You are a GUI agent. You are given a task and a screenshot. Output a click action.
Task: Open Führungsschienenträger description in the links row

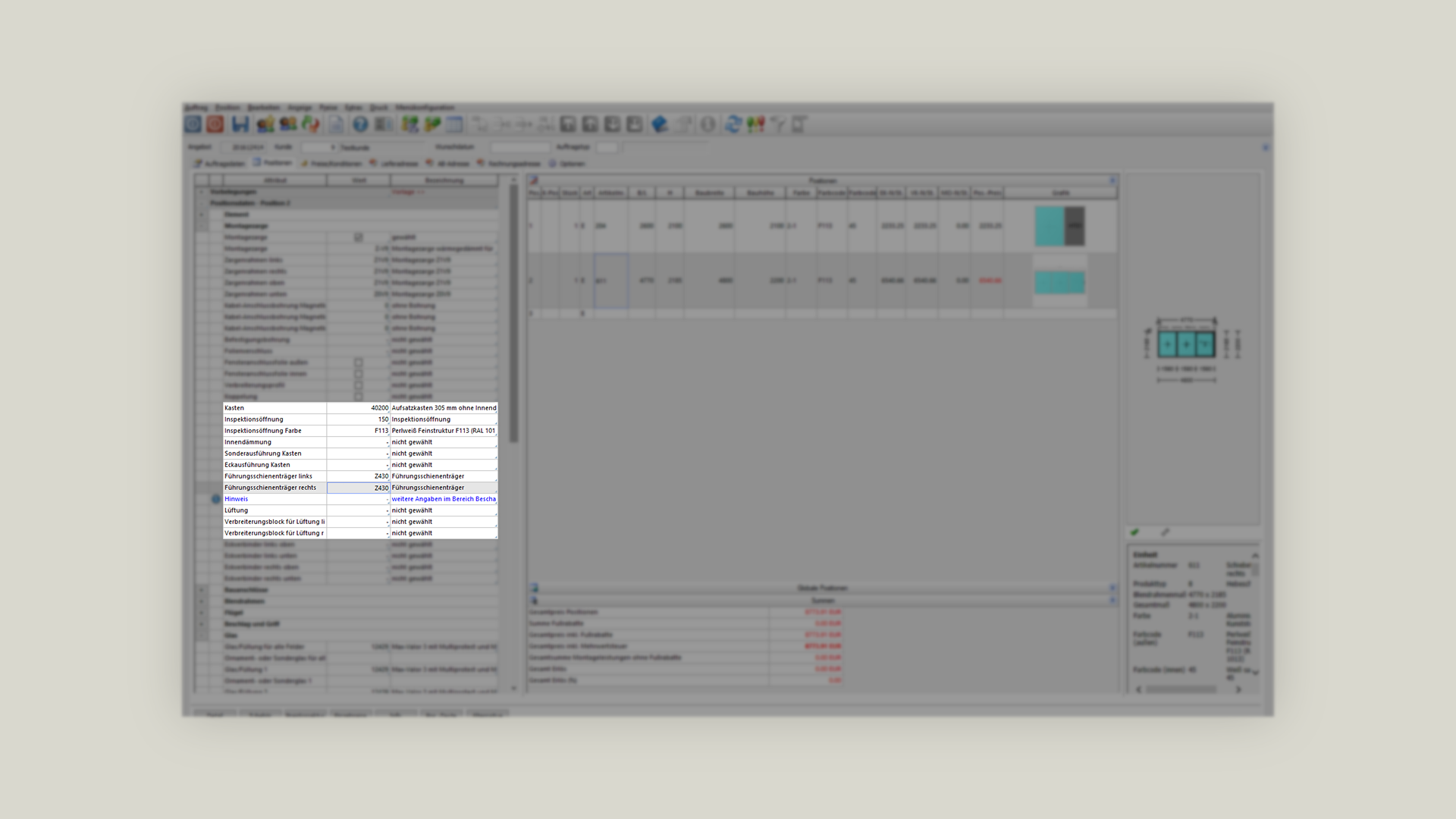pos(444,476)
